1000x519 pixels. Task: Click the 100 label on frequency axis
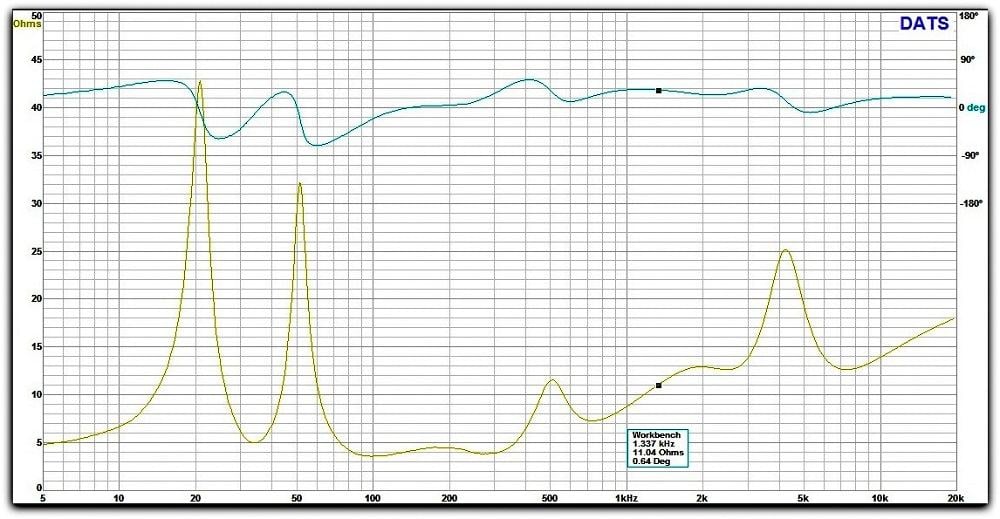pos(373,498)
